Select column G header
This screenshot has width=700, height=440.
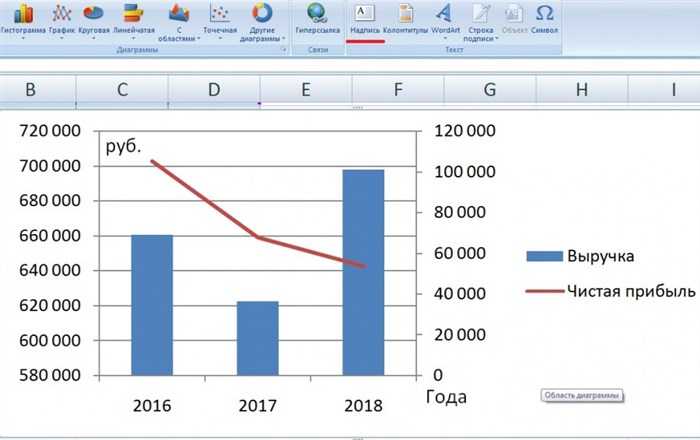(490, 91)
